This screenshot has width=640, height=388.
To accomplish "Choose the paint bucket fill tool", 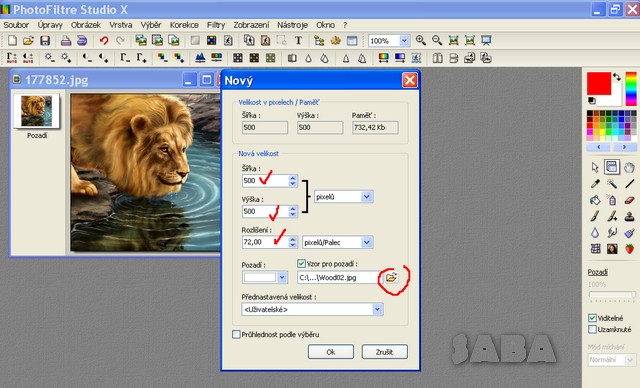I will tap(595, 200).
